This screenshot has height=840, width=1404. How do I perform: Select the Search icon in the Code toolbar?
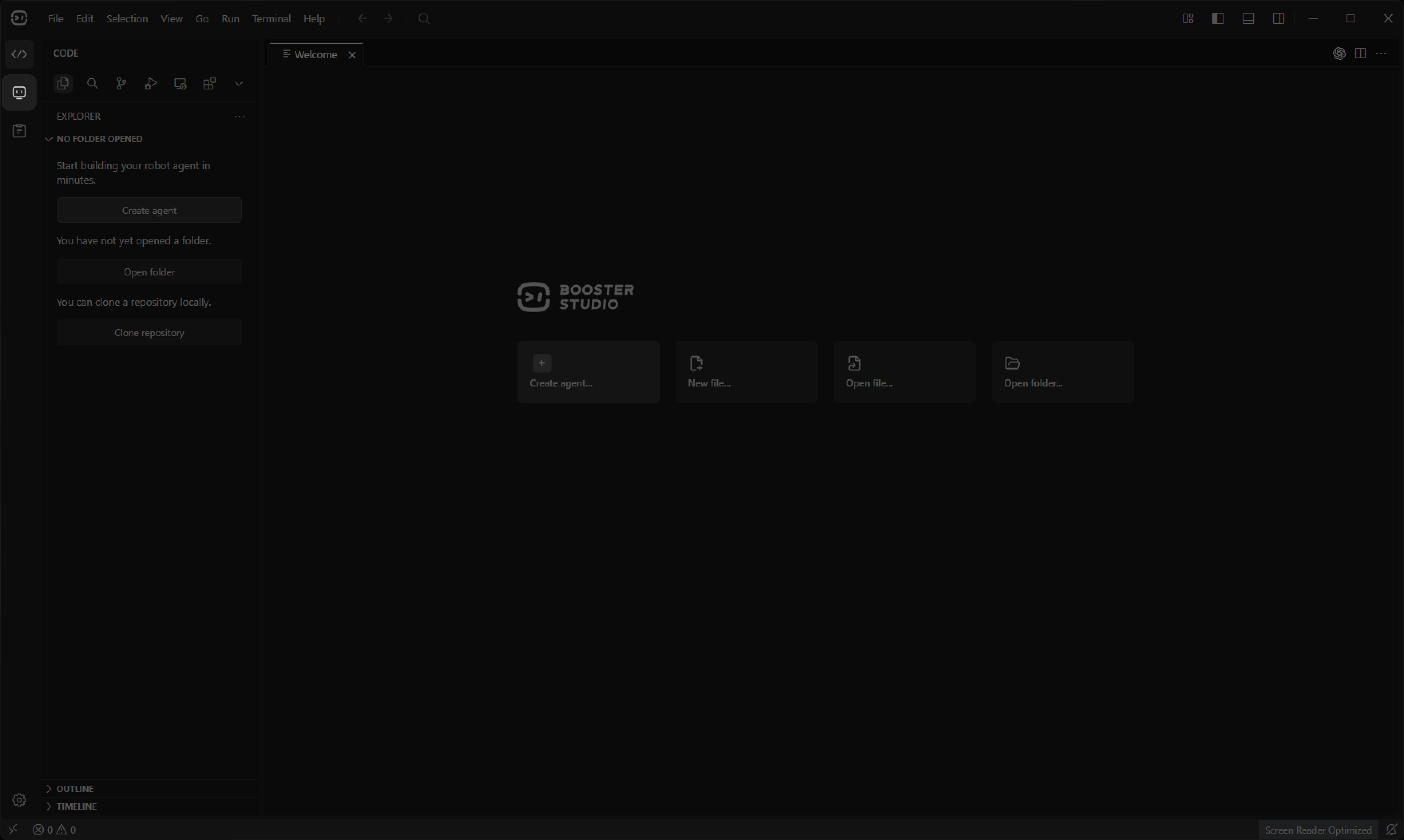tap(92, 84)
